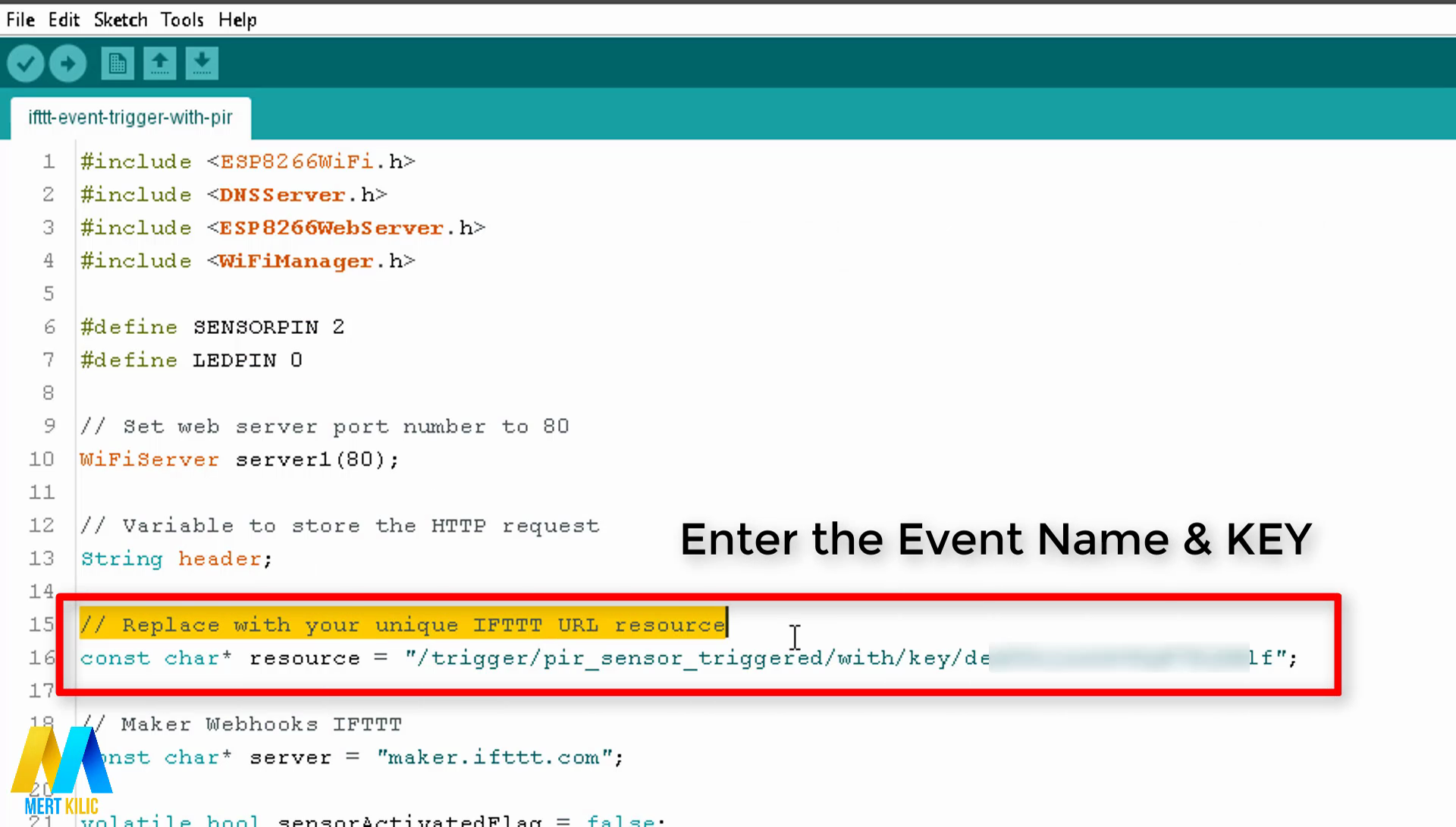Viewport: 1456px width, 827px height.
Task: Click the WiFiManager.h include line
Action: click(248, 261)
